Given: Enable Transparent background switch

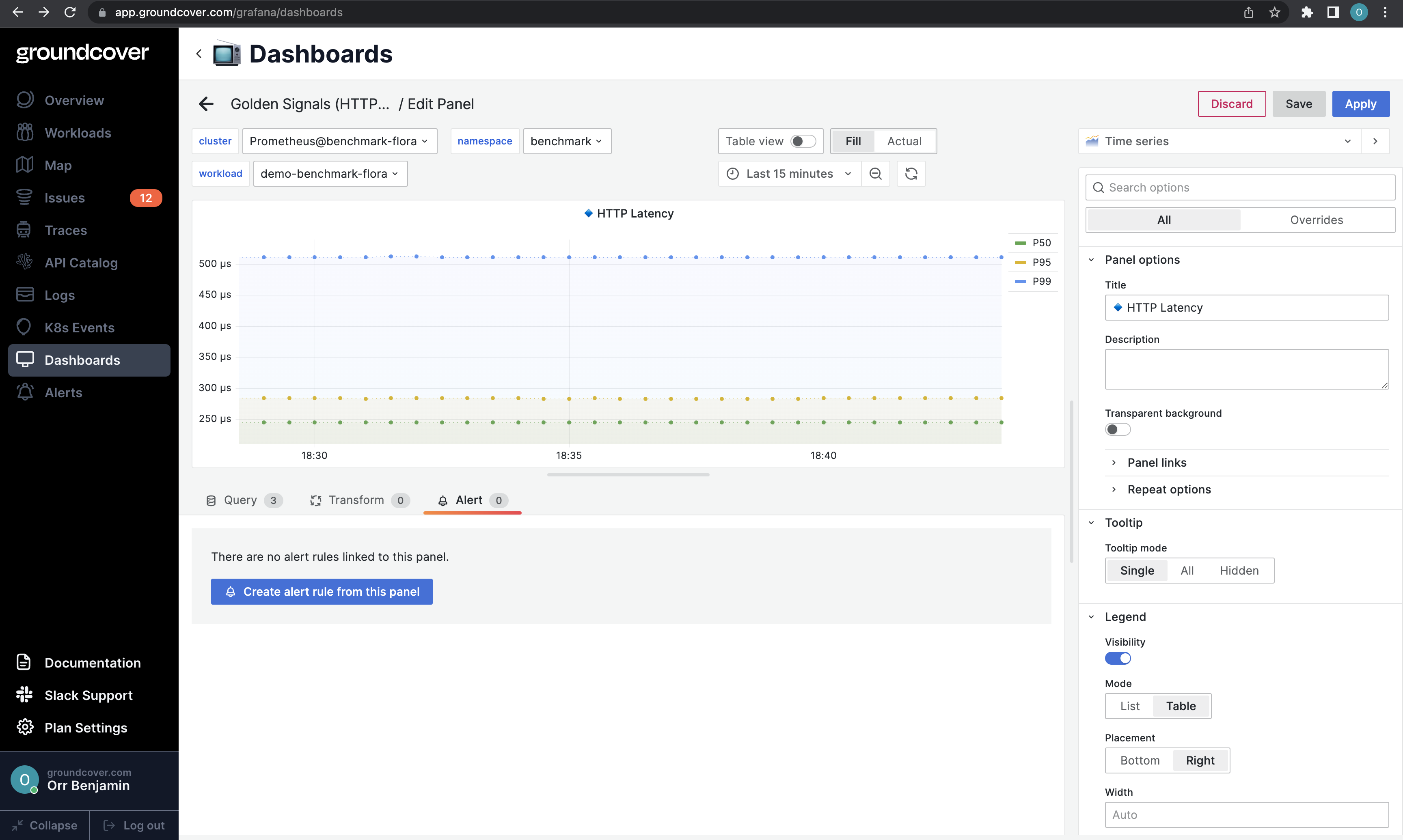Looking at the screenshot, I should 1117,430.
